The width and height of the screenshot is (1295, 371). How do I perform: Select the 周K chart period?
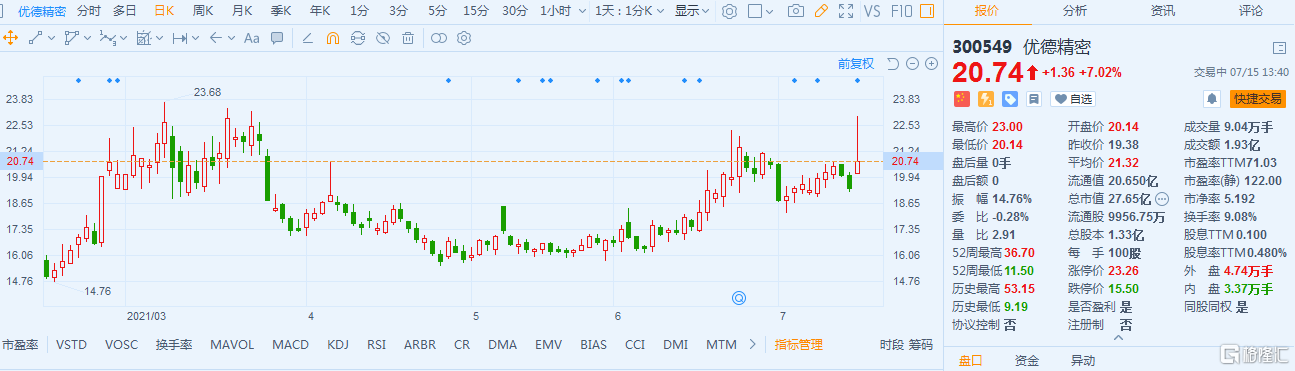[x=203, y=11]
